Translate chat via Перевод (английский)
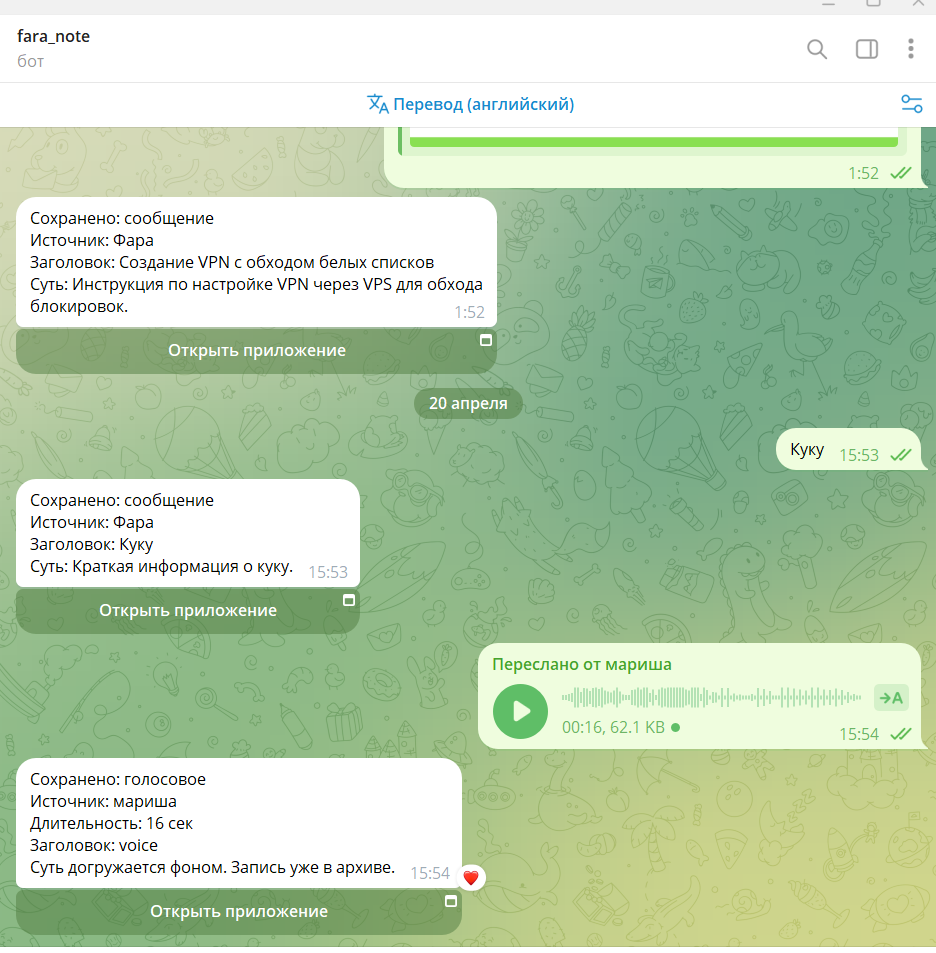The image size is (936, 953). coord(470,104)
